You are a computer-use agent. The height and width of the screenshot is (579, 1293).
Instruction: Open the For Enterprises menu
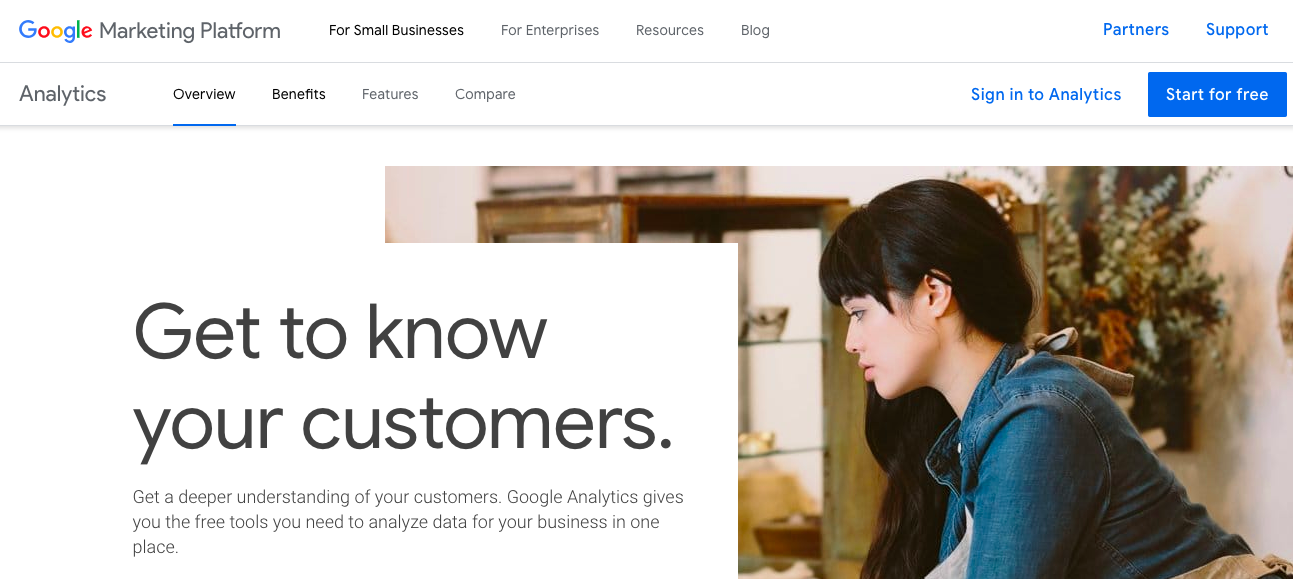coord(550,30)
